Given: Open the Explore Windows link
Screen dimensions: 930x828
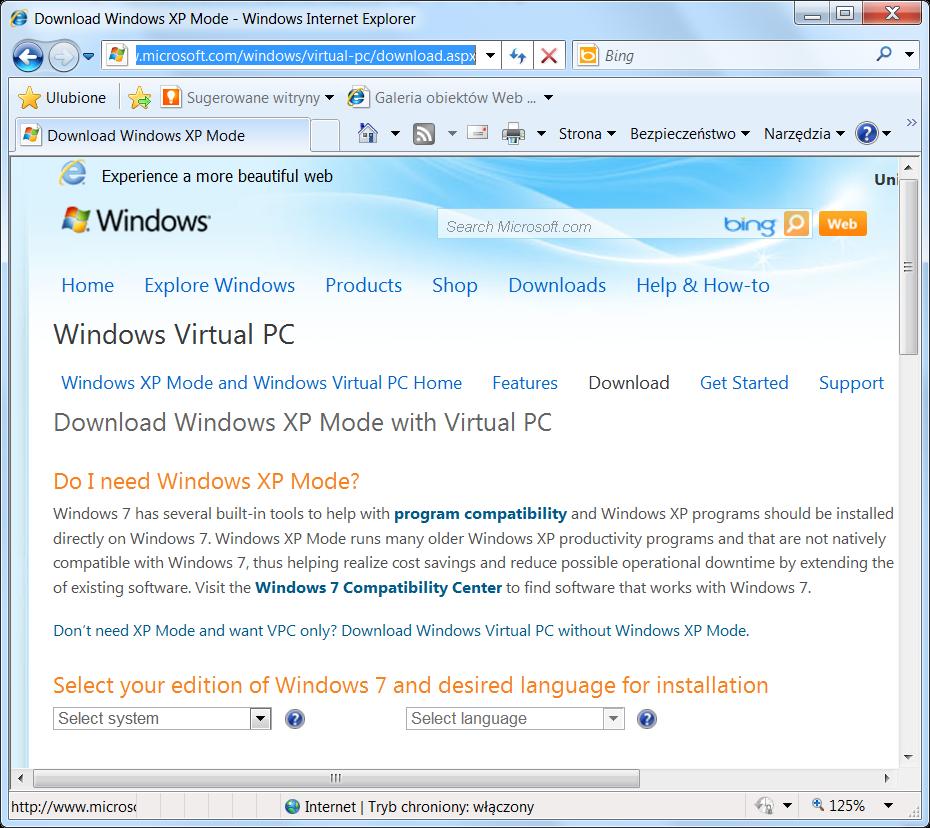Looking at the screenshot, I should [x=219, y=285].
